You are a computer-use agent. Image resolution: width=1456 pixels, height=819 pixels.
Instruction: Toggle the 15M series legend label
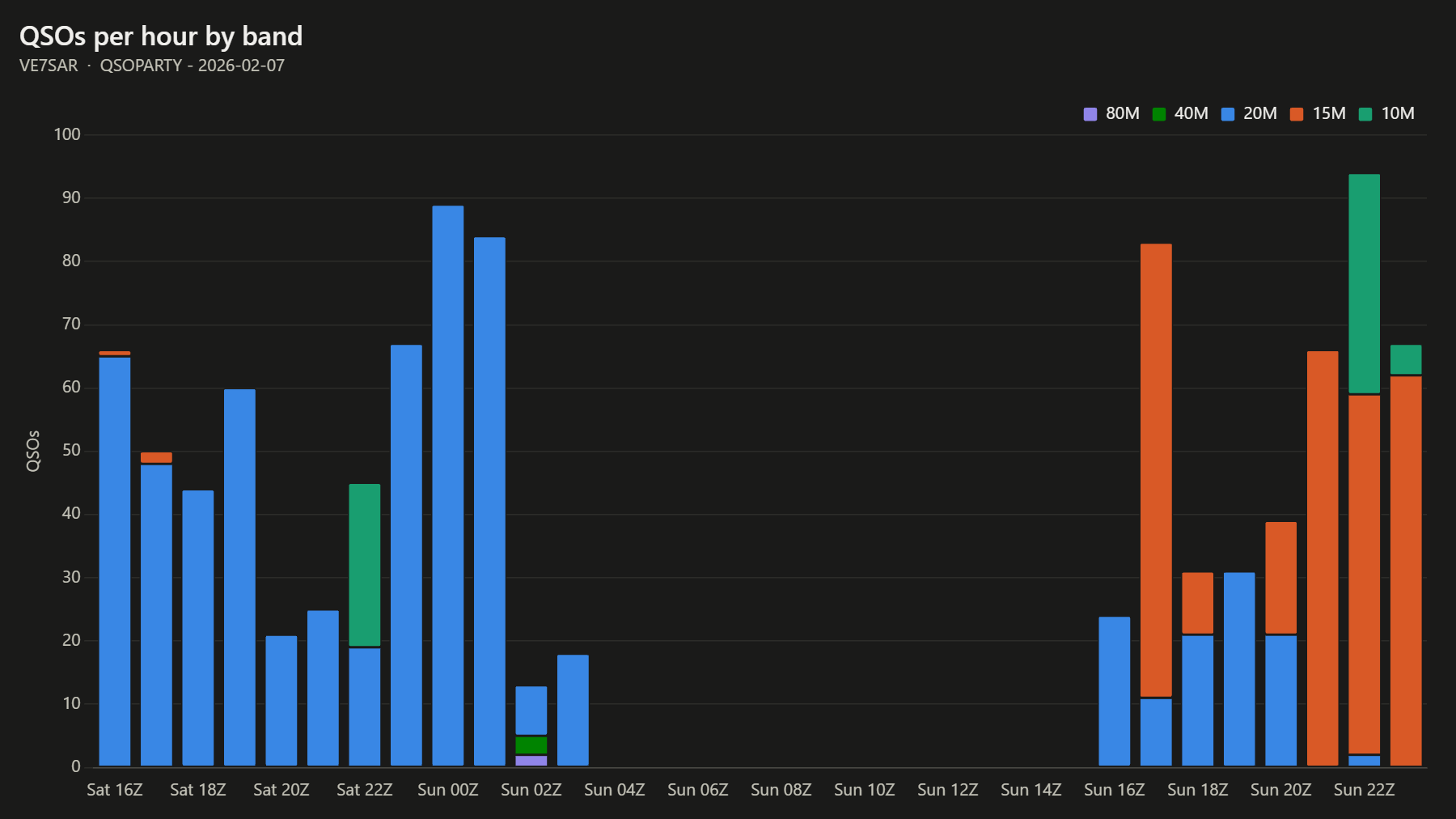click(1329, 113)
